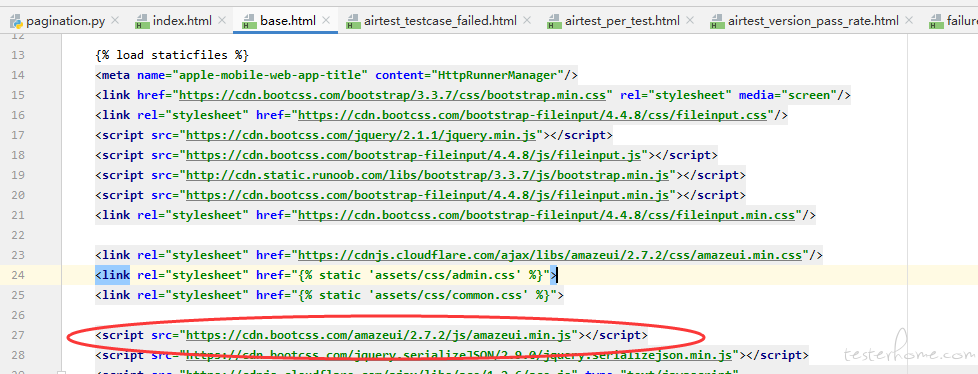The height and width of the screenshot is (374, 978).
Task: Click the 'assets/css/admin.css' static path
Action: 445,275
